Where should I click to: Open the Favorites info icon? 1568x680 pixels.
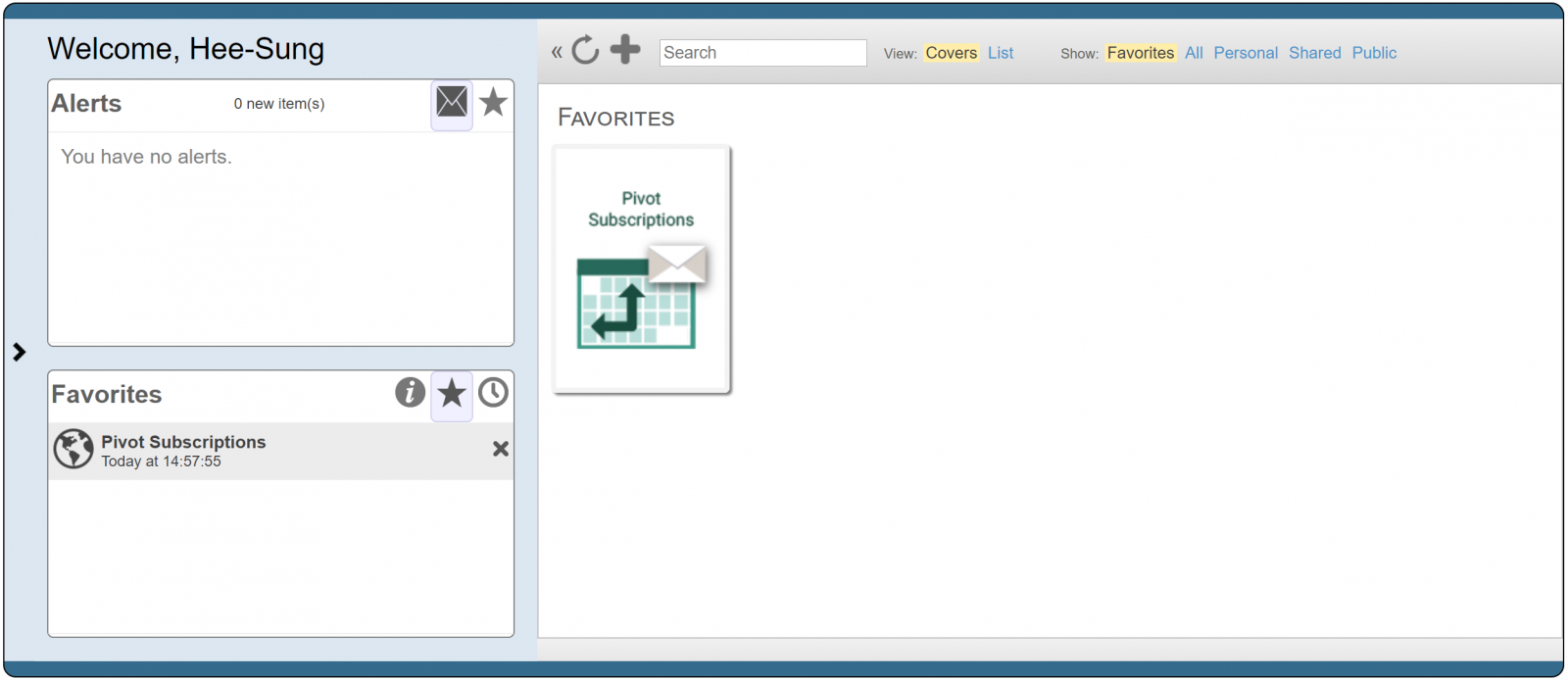click(411, 392)
